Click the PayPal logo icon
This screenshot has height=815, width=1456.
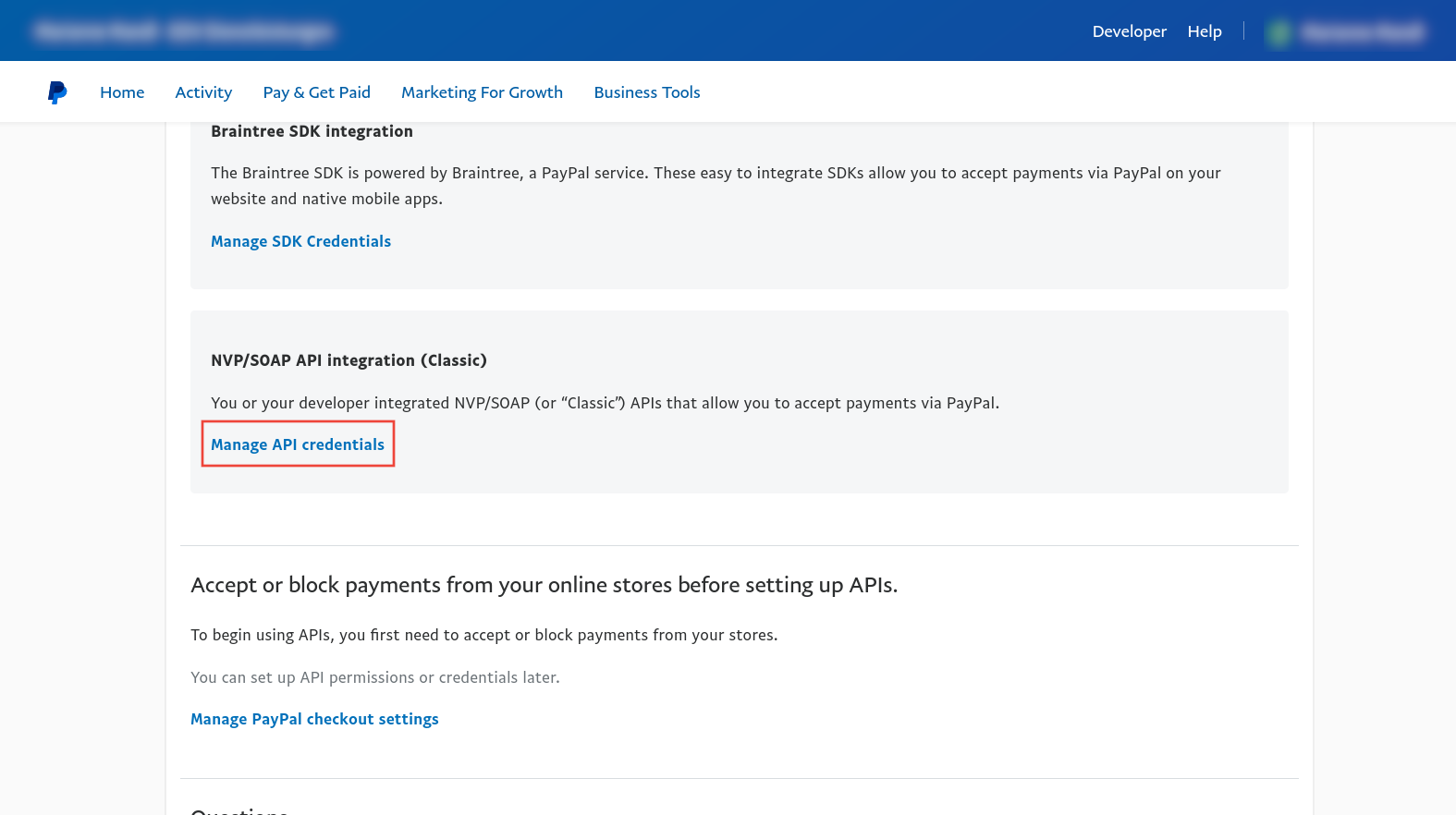[x=57, y=92]
